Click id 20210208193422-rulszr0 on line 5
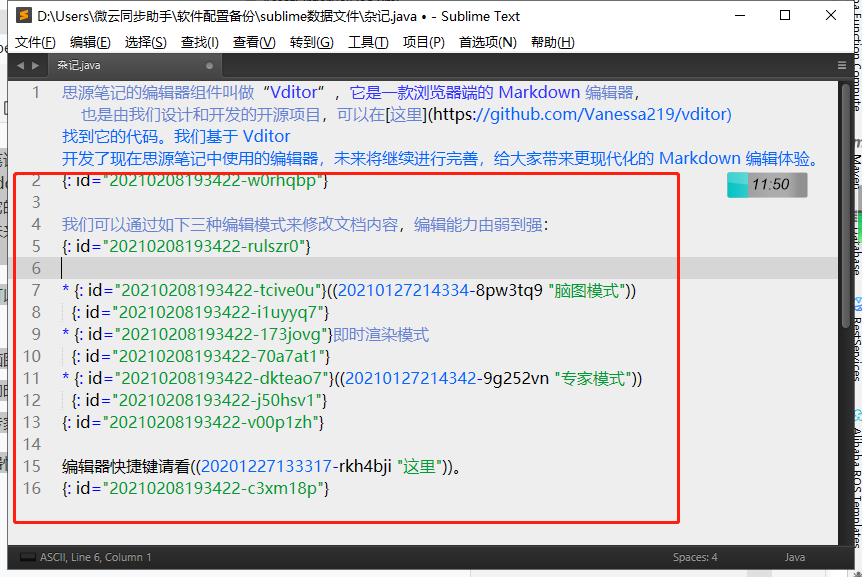 204,246
